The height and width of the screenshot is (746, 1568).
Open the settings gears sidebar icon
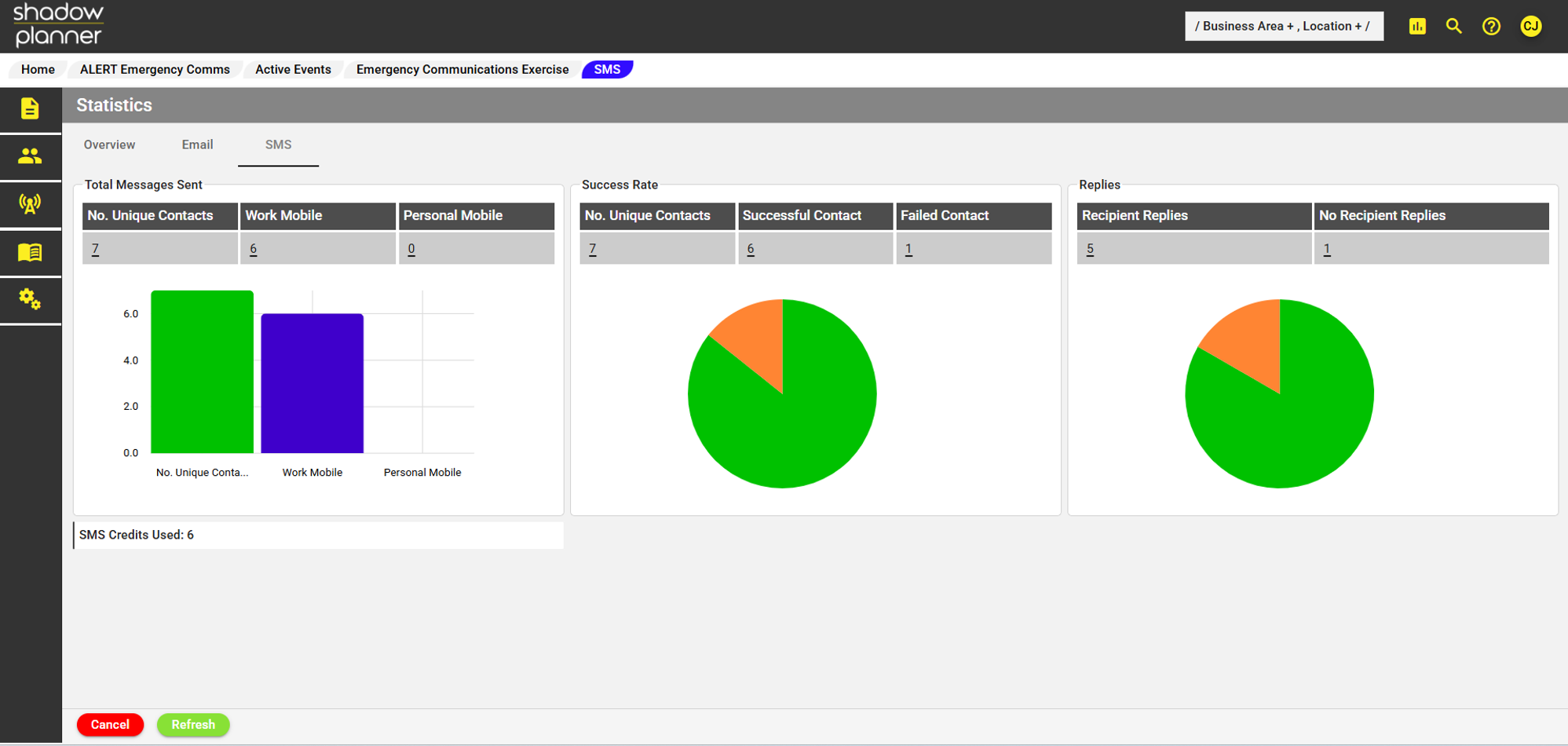tap(30, 299)
